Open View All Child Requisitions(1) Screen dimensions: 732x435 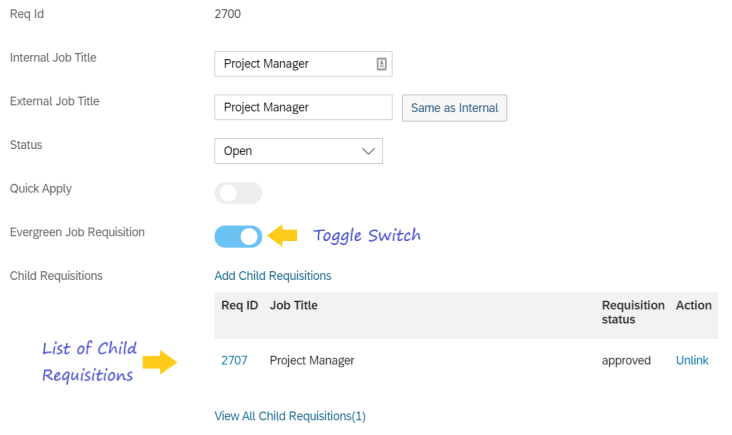coord(290,416)
